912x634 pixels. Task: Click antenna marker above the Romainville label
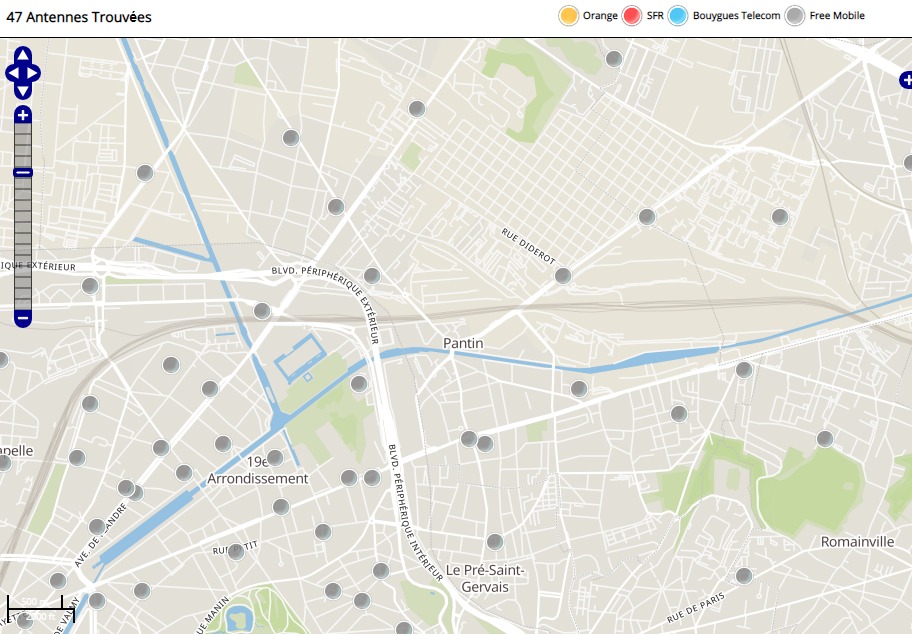tap(825, 438)
